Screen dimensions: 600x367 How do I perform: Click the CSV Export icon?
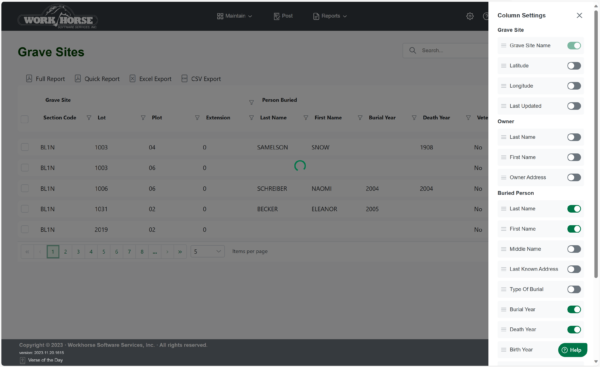click(184, 78)
